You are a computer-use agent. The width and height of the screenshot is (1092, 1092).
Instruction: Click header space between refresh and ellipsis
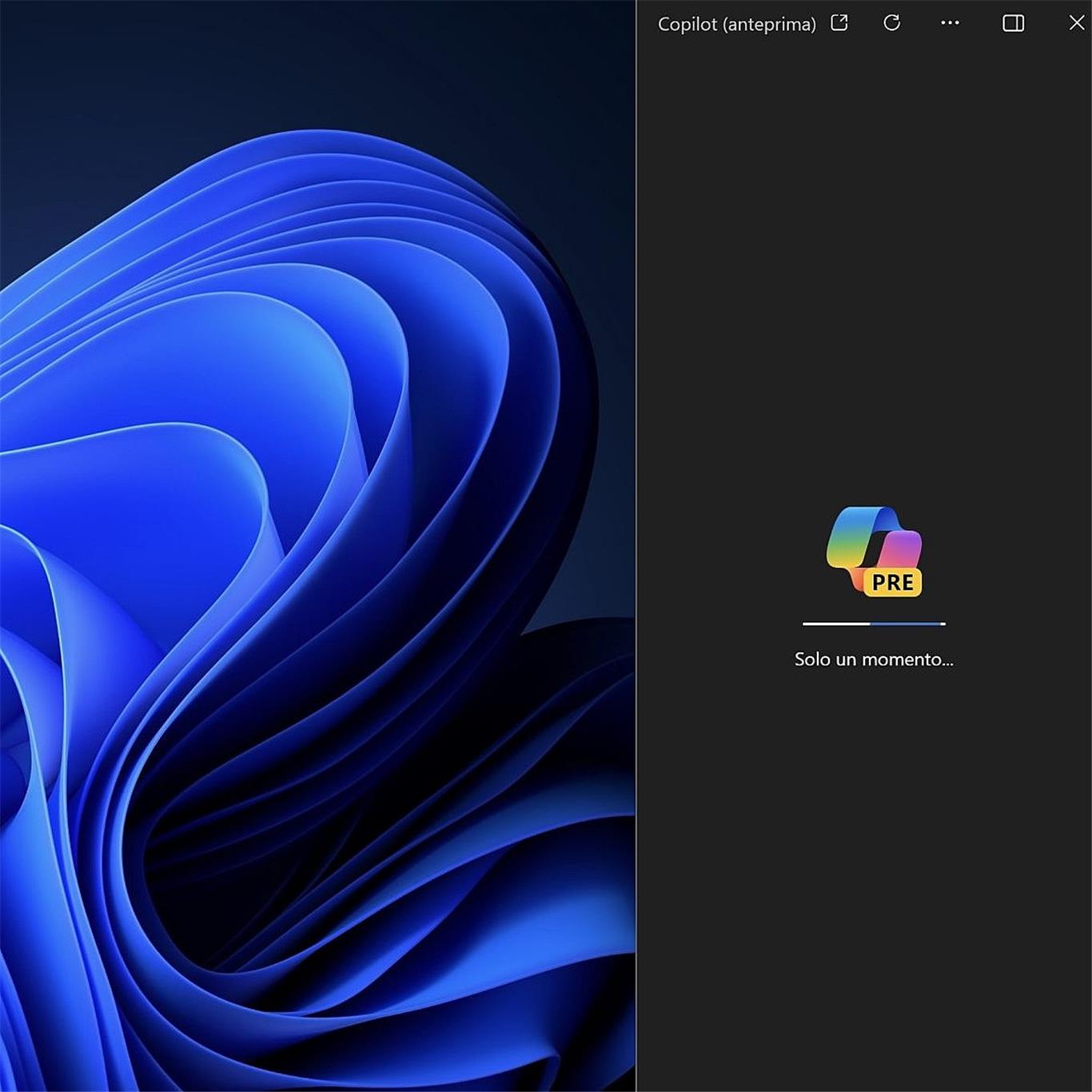(921, 23)
